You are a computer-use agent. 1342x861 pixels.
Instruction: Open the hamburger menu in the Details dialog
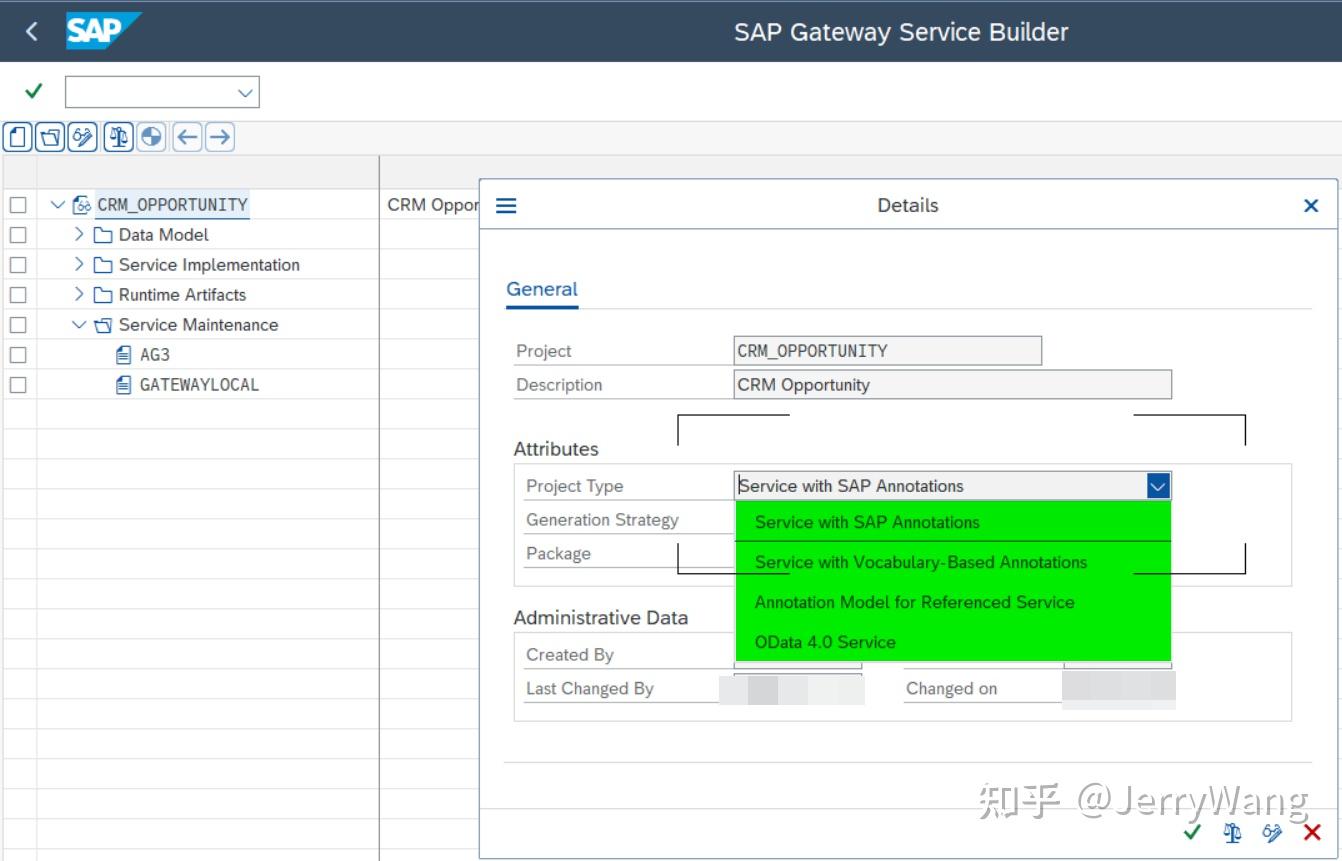[506, 205]
